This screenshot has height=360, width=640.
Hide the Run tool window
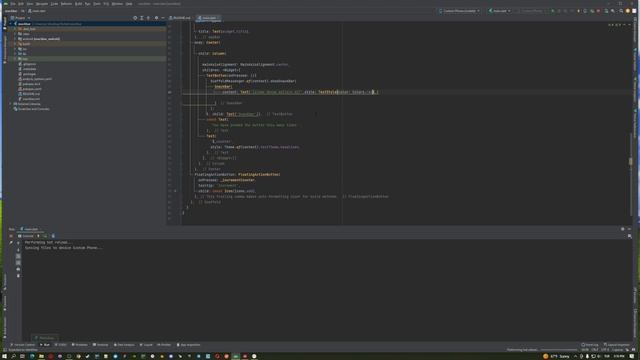(x=629, y=229)
